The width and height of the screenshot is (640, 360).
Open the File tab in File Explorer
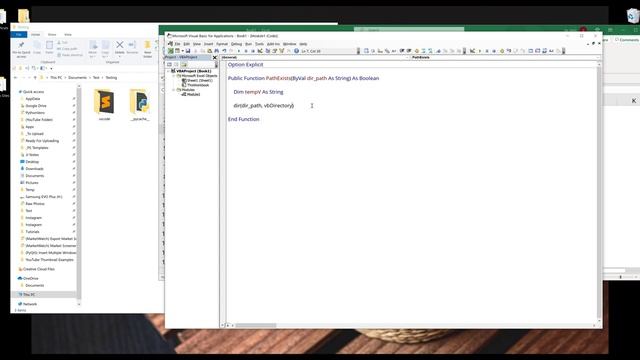coord(19,35)
